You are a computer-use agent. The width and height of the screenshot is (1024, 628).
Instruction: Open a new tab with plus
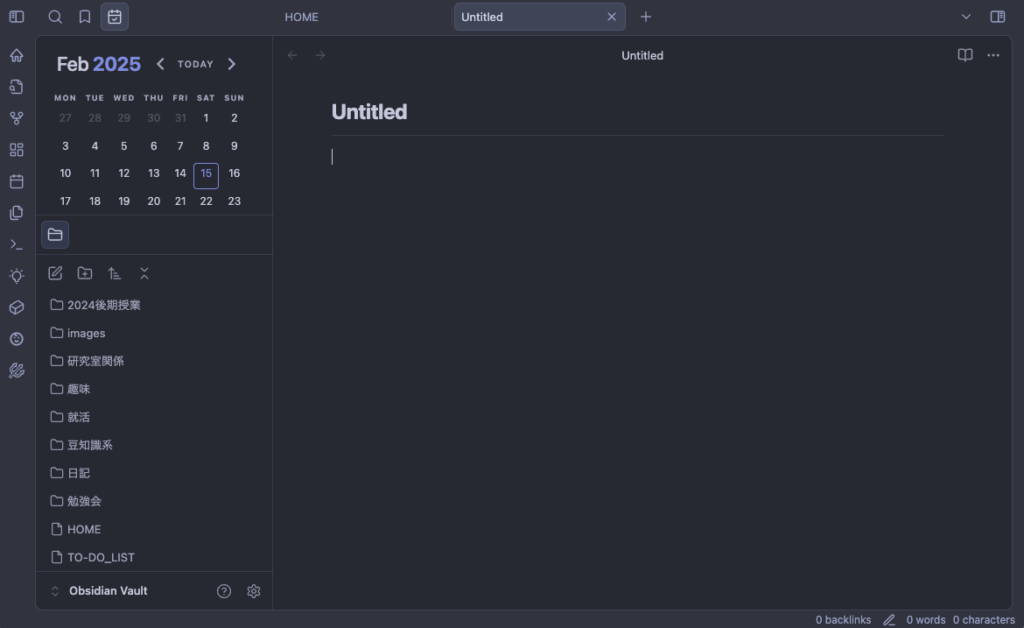point(646,17)
